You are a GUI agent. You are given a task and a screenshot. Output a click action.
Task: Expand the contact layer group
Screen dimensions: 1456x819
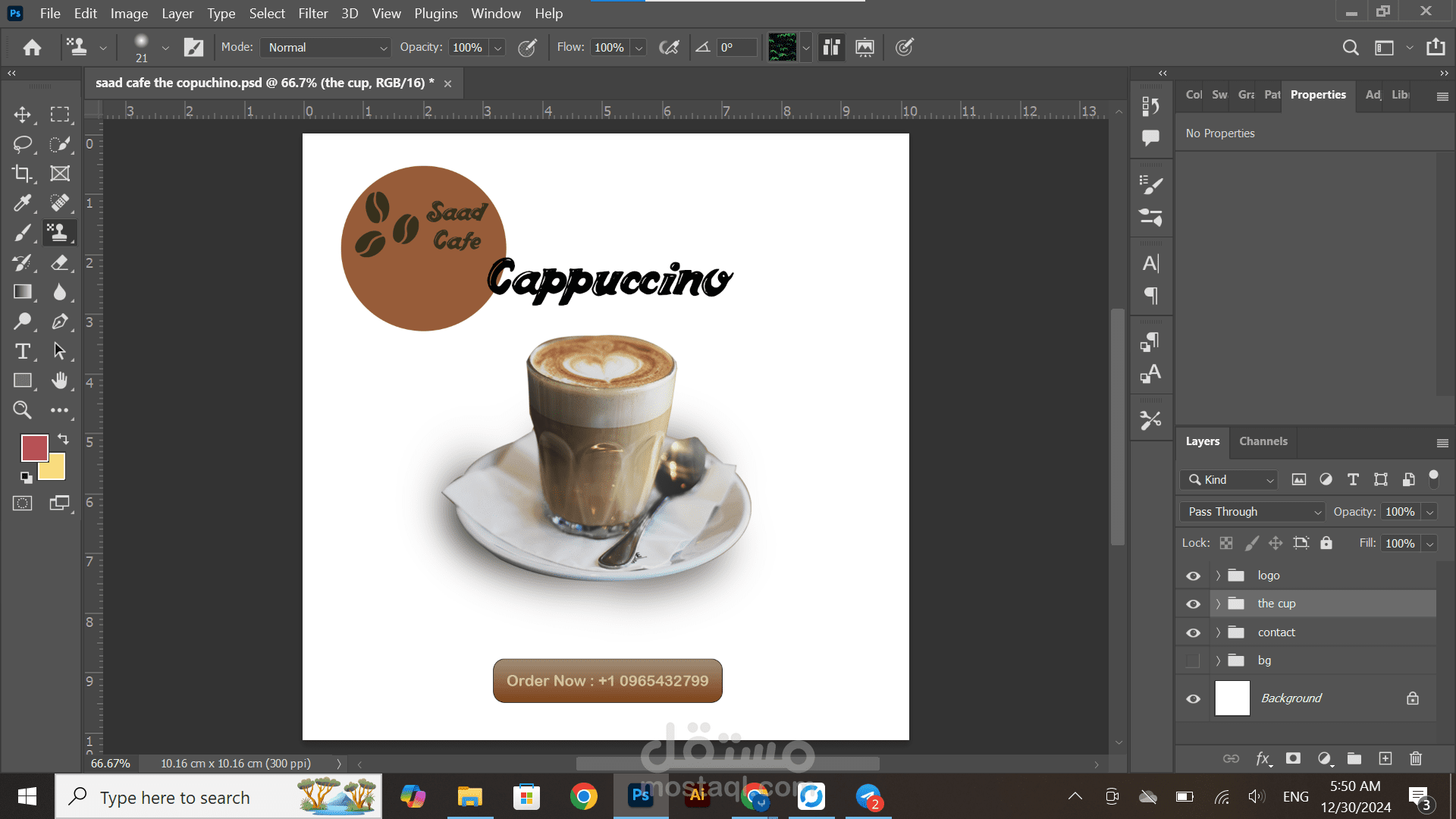1218,632
